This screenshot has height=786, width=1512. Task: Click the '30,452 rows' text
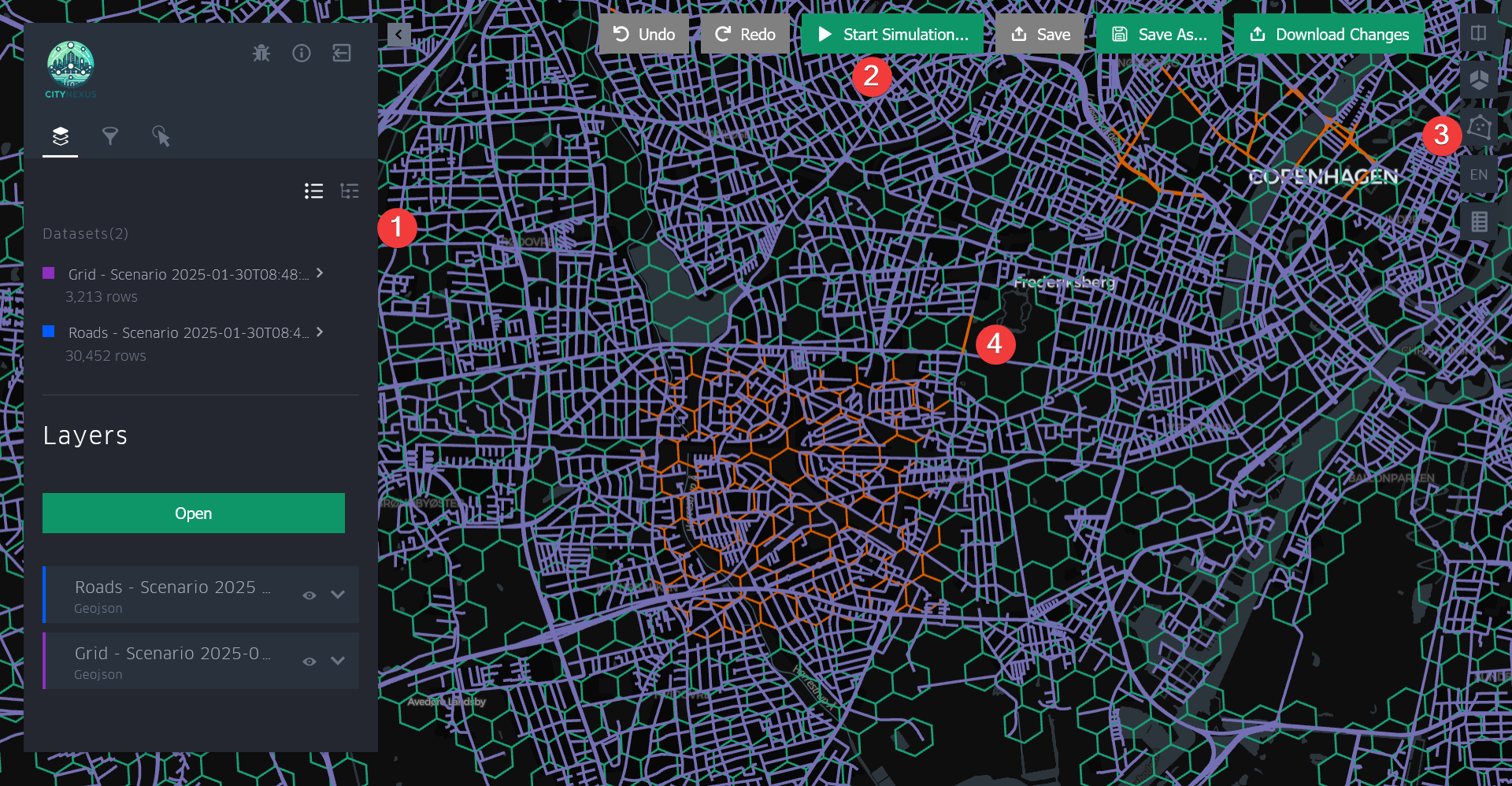[x=106, y=356]
